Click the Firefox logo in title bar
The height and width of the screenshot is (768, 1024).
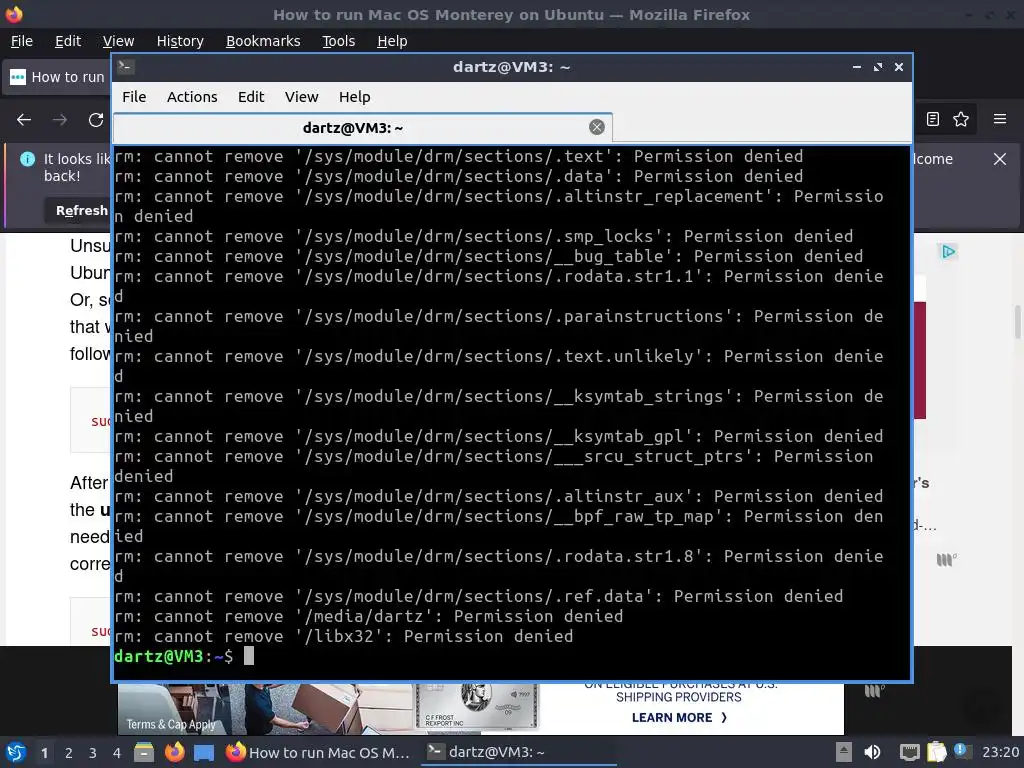click(14, 13)
